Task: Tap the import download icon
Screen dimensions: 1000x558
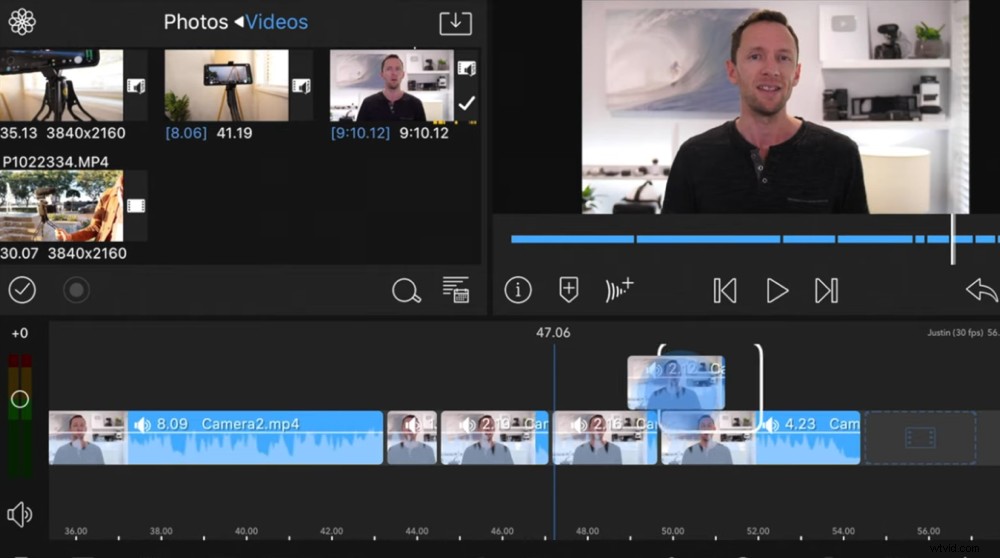Action: (455, 23)
